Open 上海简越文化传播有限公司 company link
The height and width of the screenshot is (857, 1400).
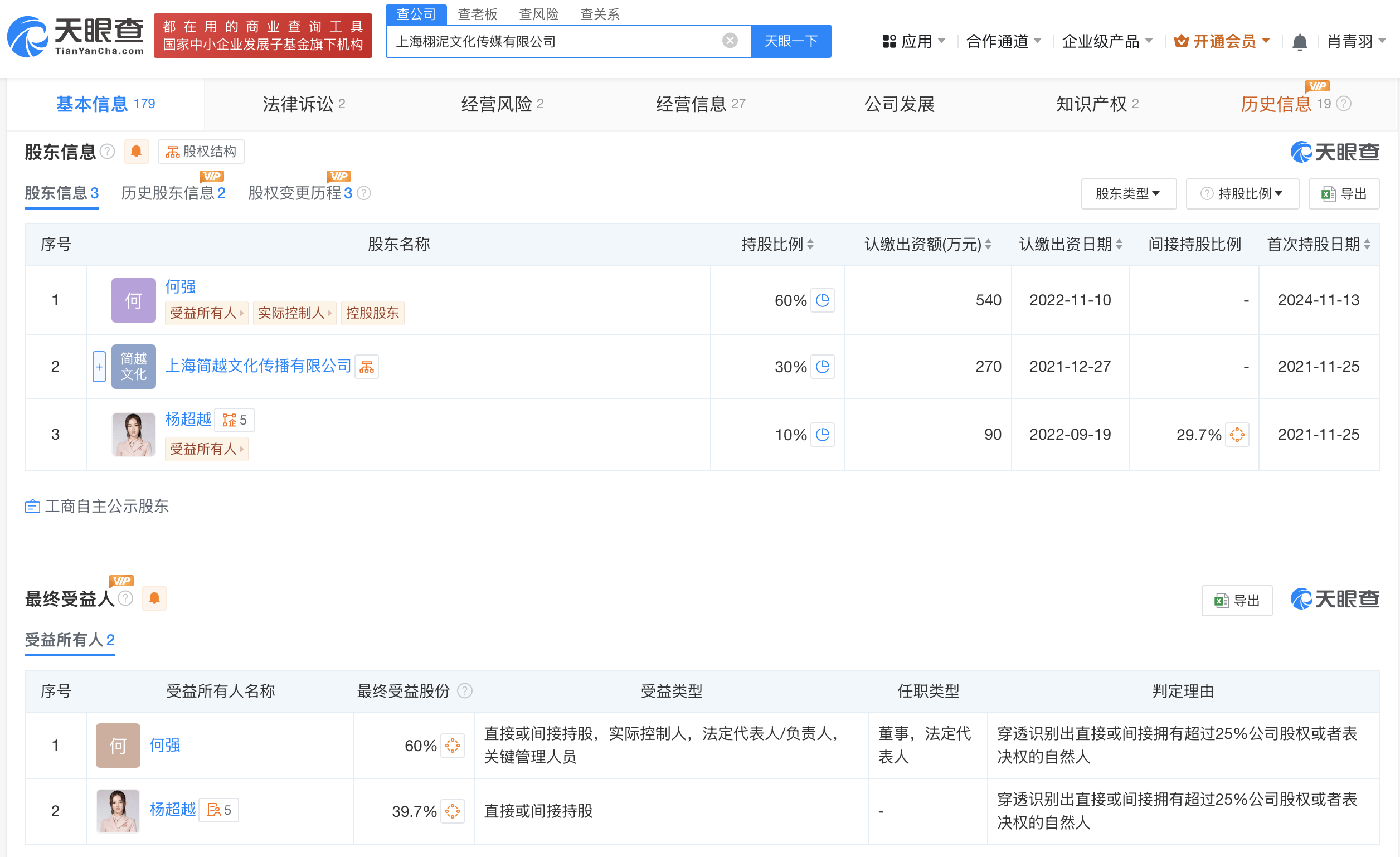click(x=259, y=366)
